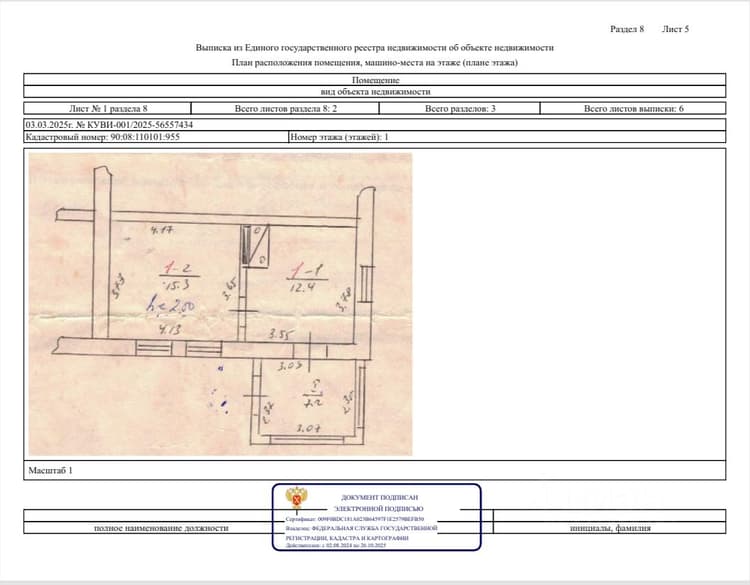Select the Кадастровый номер 90:08:110101:955 cell
The height and width of the screenshot is (585, 750).
point(156,137)
